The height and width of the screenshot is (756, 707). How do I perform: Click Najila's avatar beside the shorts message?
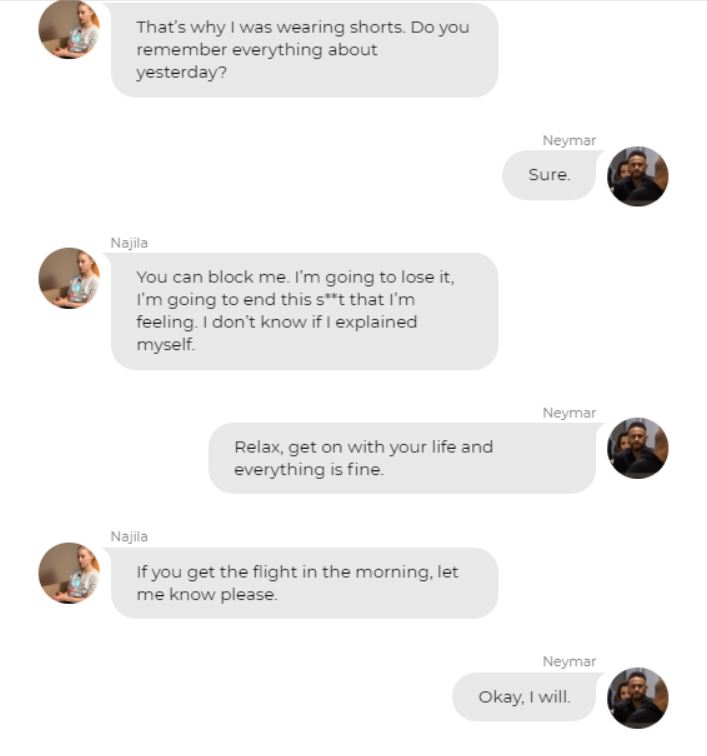coord(68,30)
